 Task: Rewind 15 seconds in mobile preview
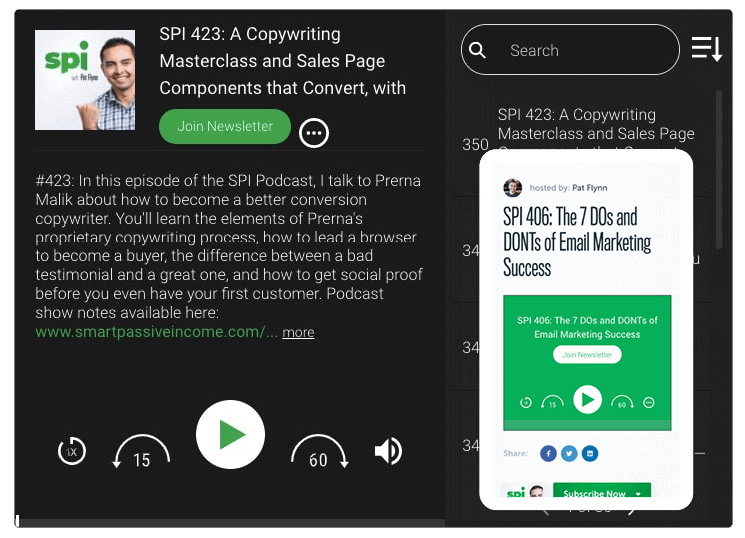coord(552,403)
